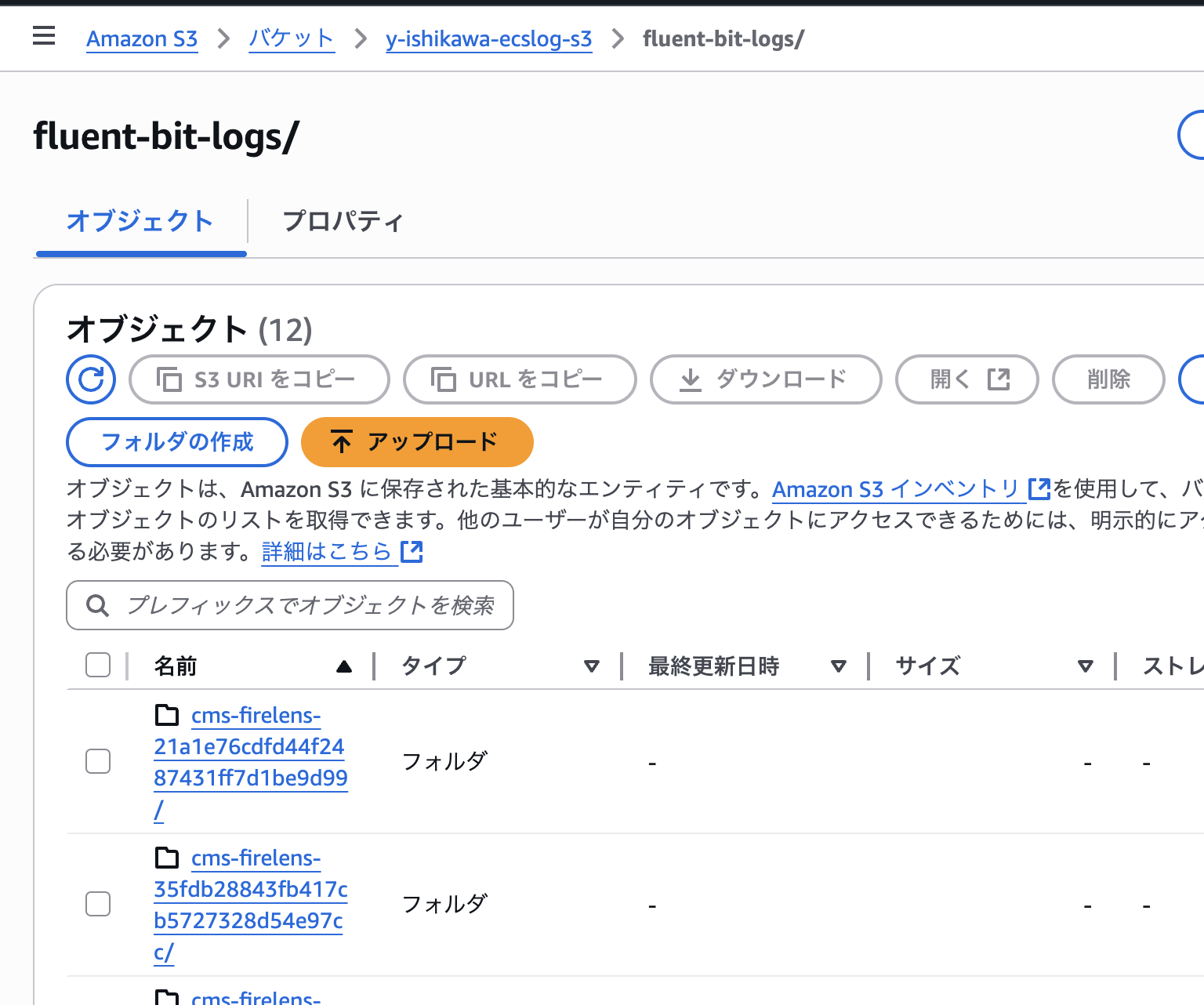
Task: Sort the サイズ column
Action: click(x=1086, y=666)
